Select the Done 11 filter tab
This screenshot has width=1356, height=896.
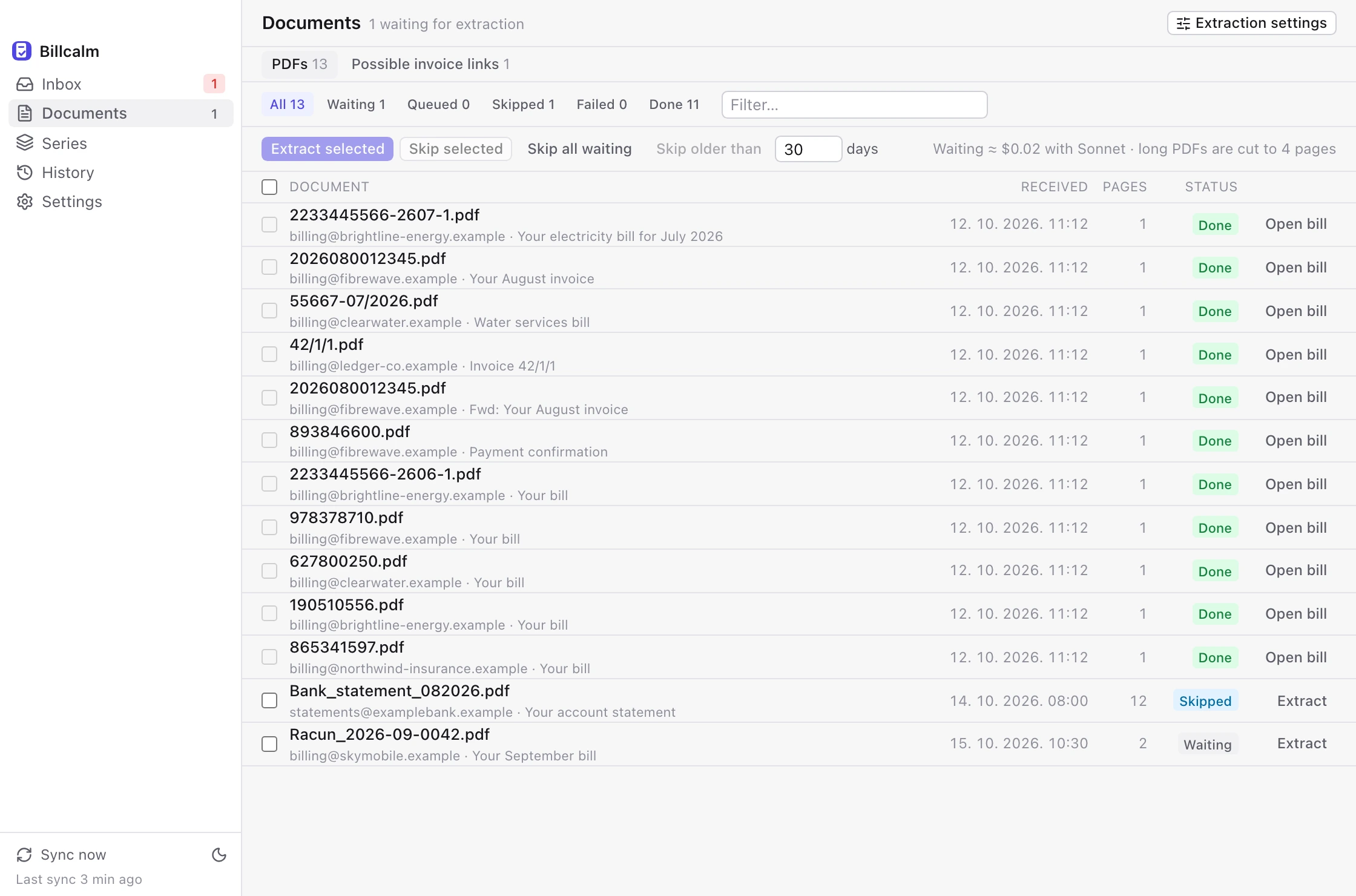pos(674,104)
